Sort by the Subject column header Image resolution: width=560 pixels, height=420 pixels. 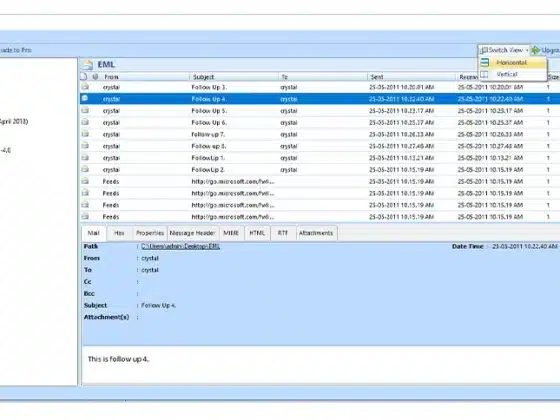coord(234,77)
